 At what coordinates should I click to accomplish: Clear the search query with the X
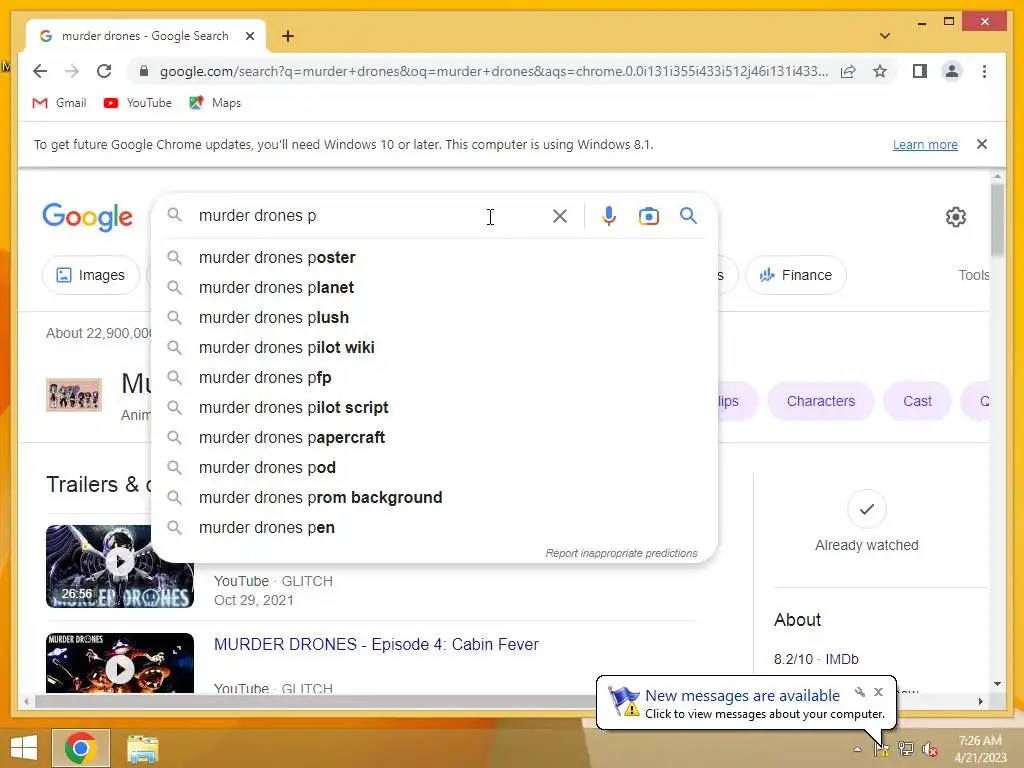tap(560, 216)
